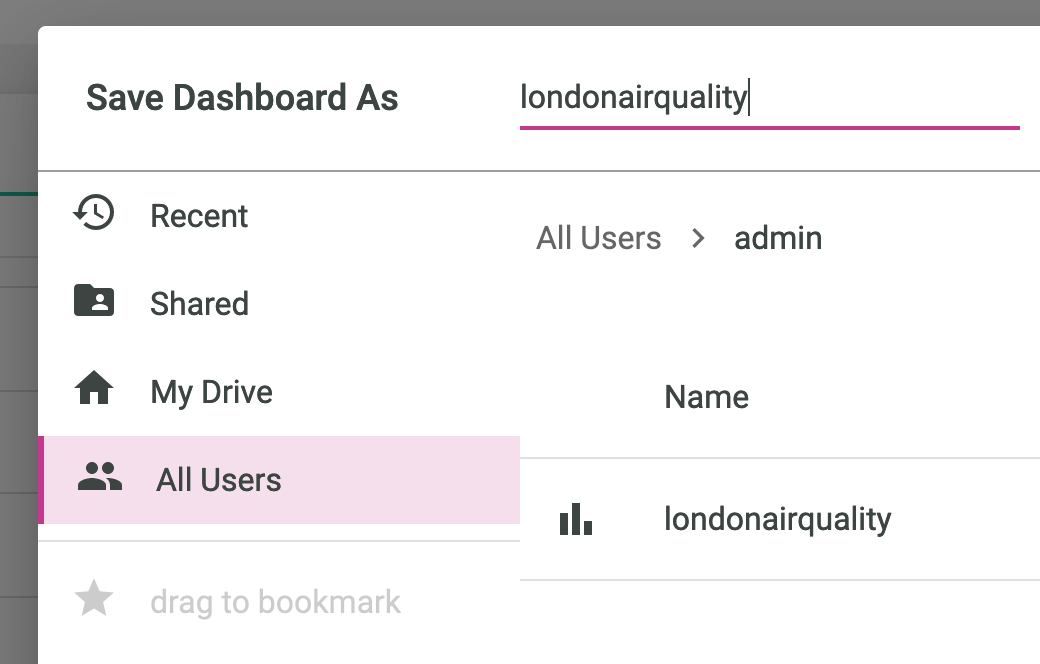Viewport: 1040px width, 664px height.
Task: Click the Shared folder icon
Action: (94, 301)
